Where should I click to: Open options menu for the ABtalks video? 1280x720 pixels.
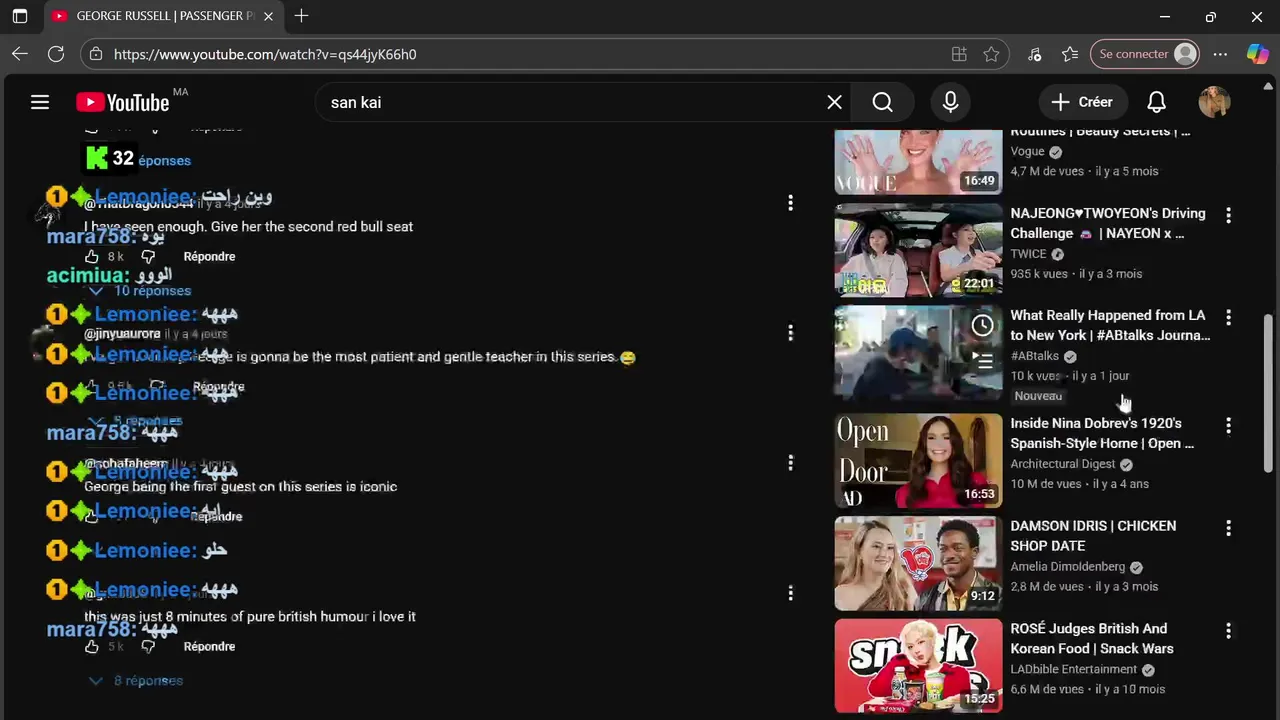[x=1228, y=317]
